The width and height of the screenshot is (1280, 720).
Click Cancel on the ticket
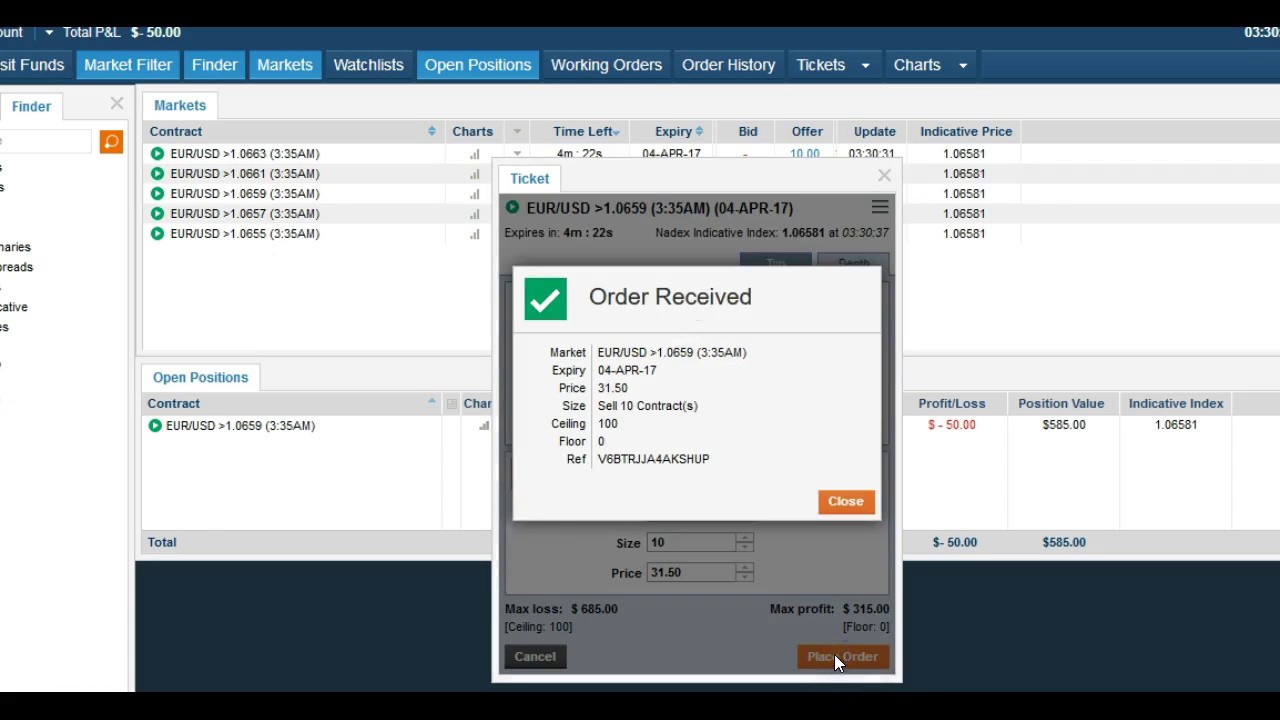(535, 657)
